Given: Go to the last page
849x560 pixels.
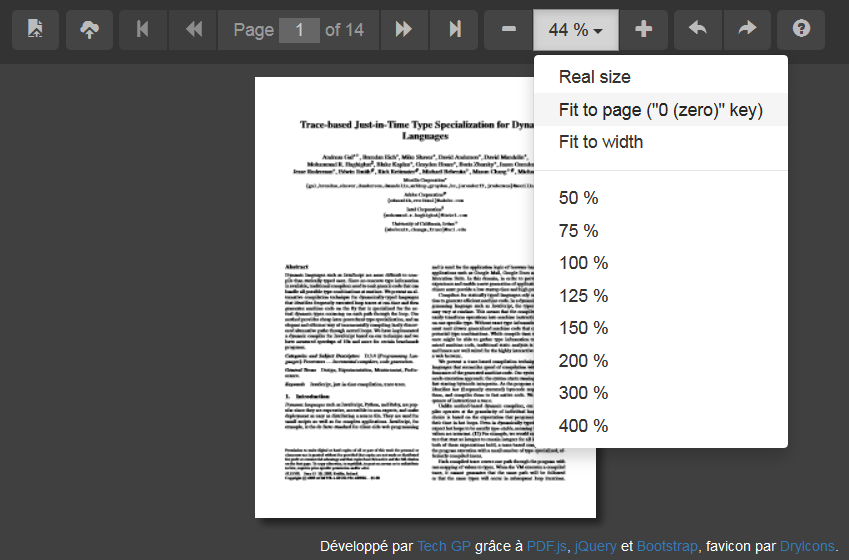Looking at the screenshot, I should pyautogui.click(x=454, y=29).
